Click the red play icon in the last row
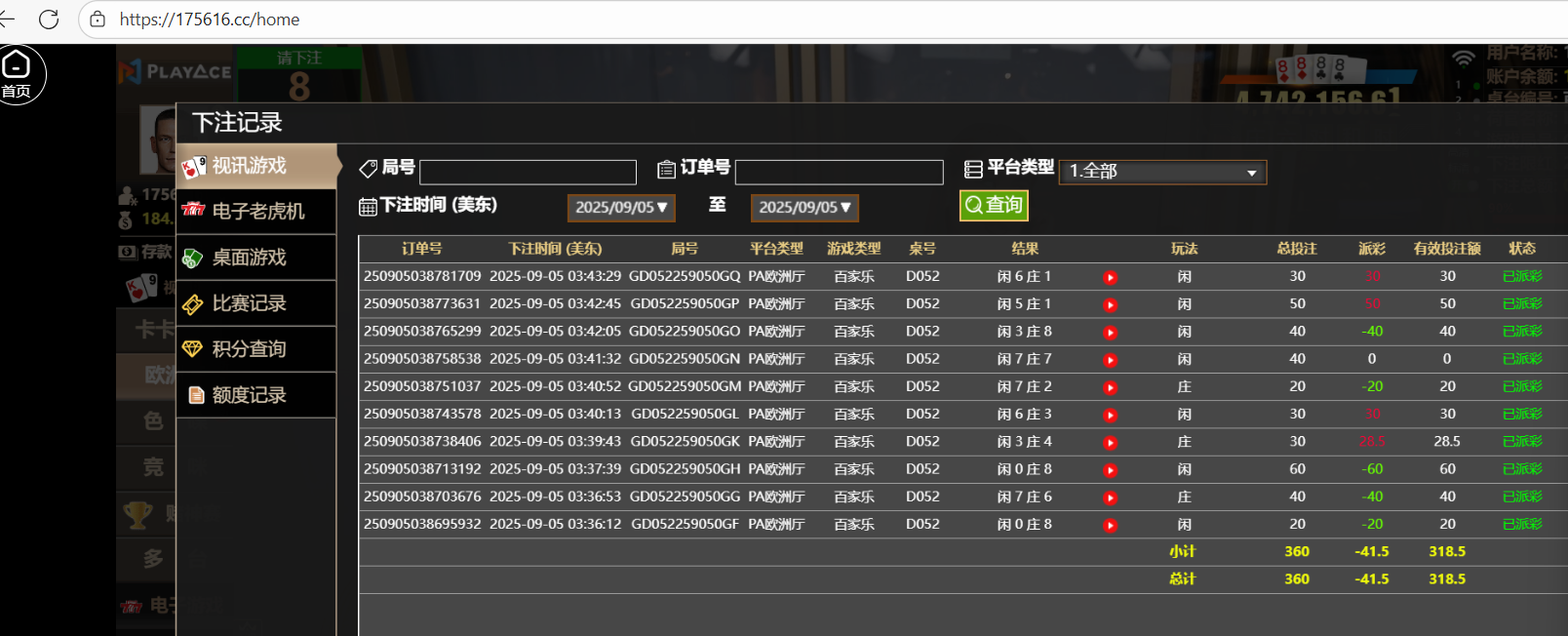 point(1110,525)
